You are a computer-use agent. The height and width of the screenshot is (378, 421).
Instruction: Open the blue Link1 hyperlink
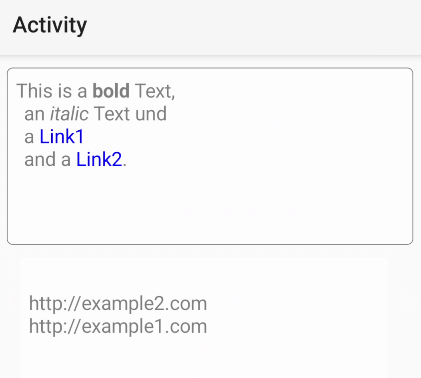(62, 137)
